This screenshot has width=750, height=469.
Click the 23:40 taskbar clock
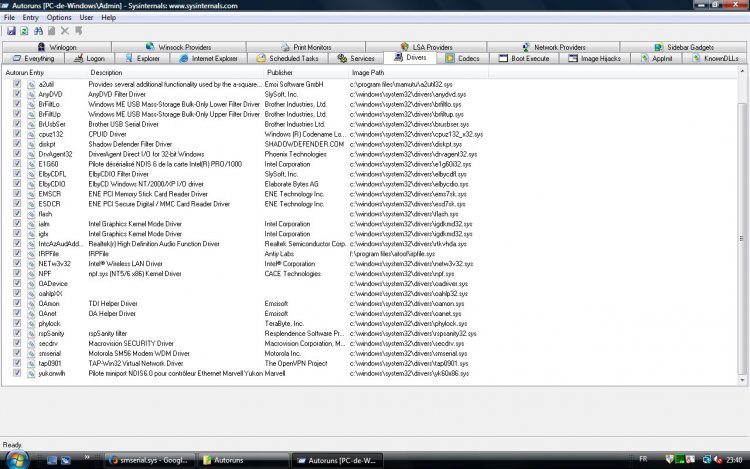coord(734,460)
